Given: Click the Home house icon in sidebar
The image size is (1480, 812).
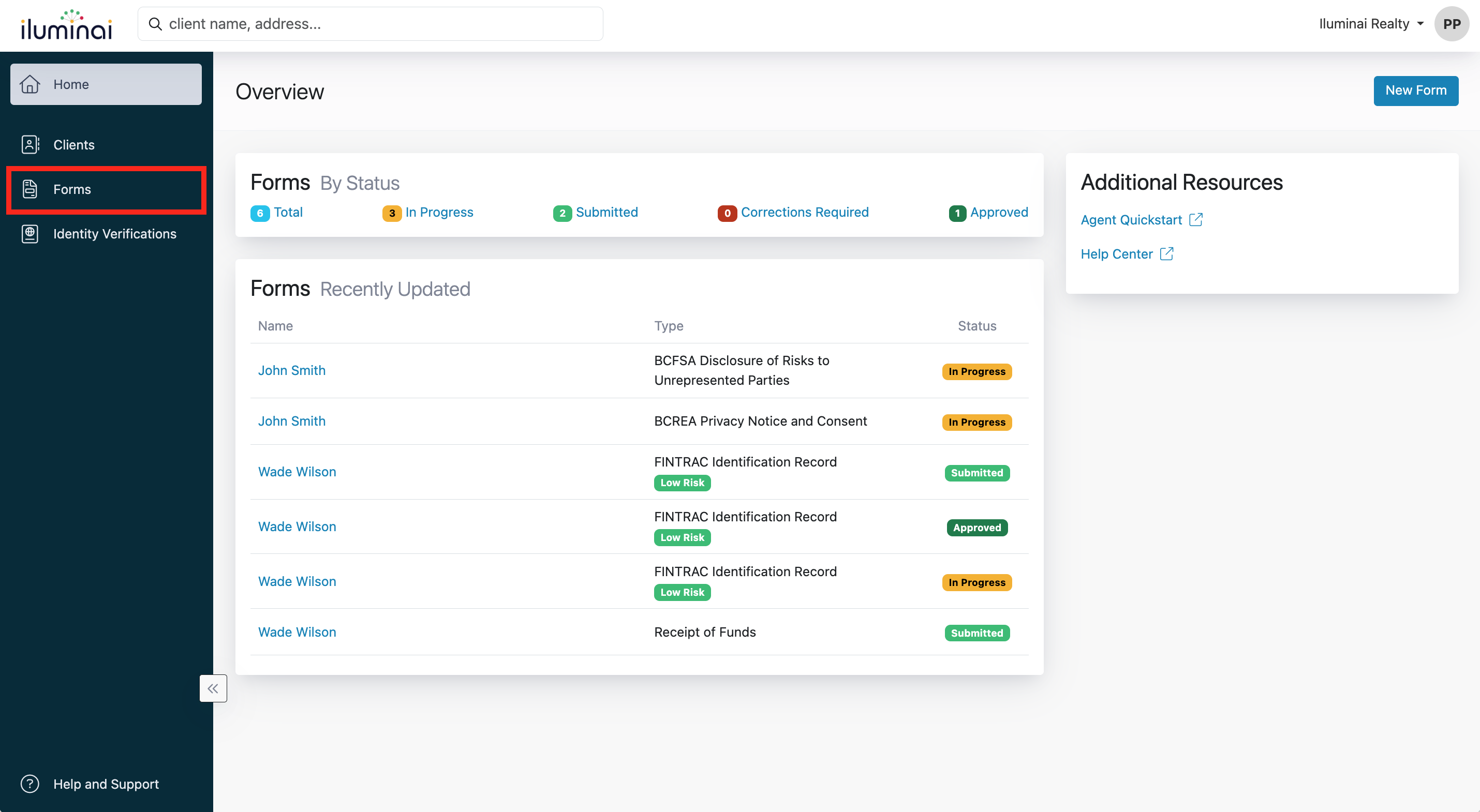Looking at the screenshot, I should click(x=30, y=84).
